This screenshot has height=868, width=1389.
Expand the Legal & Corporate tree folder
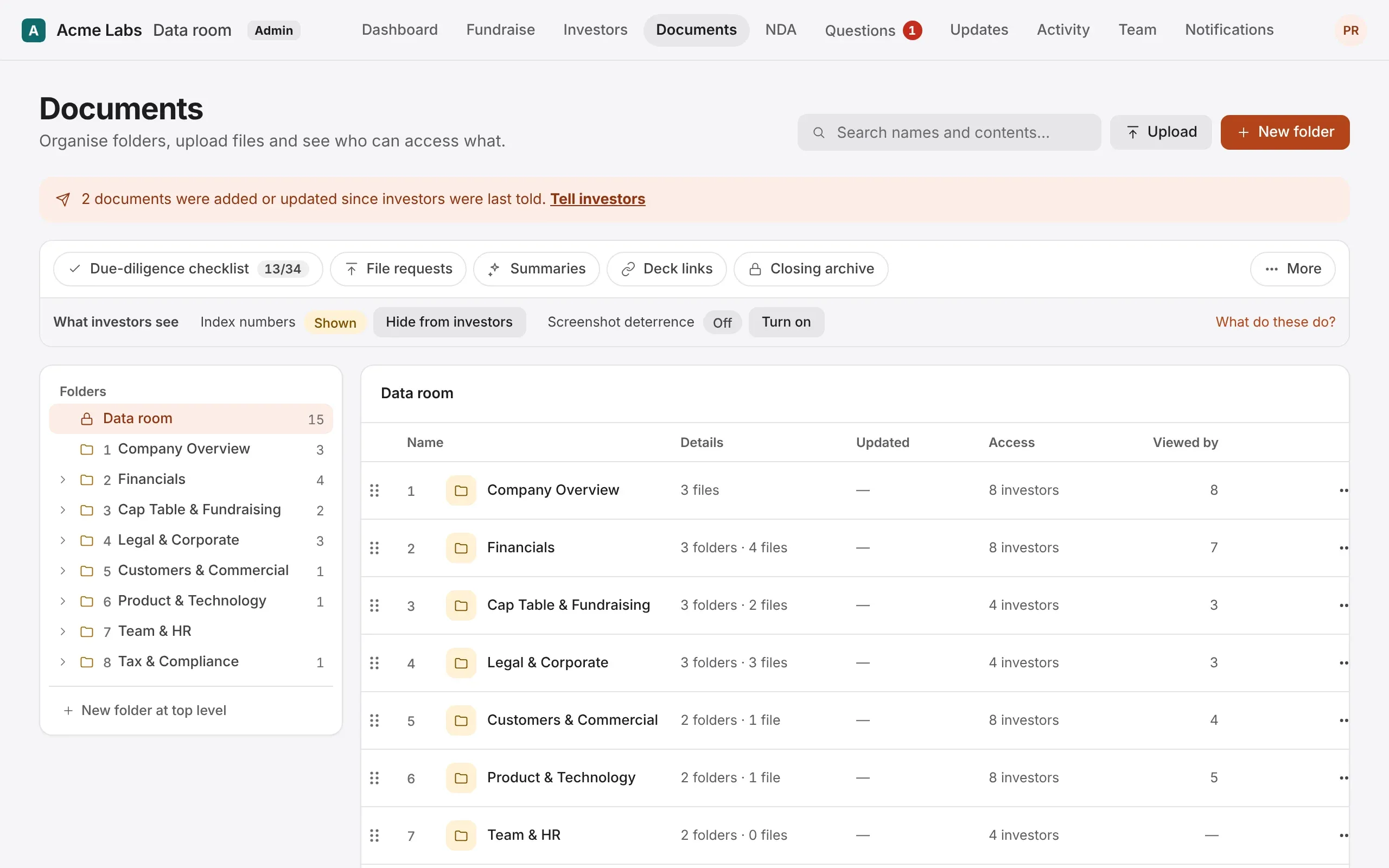(62, 540)
